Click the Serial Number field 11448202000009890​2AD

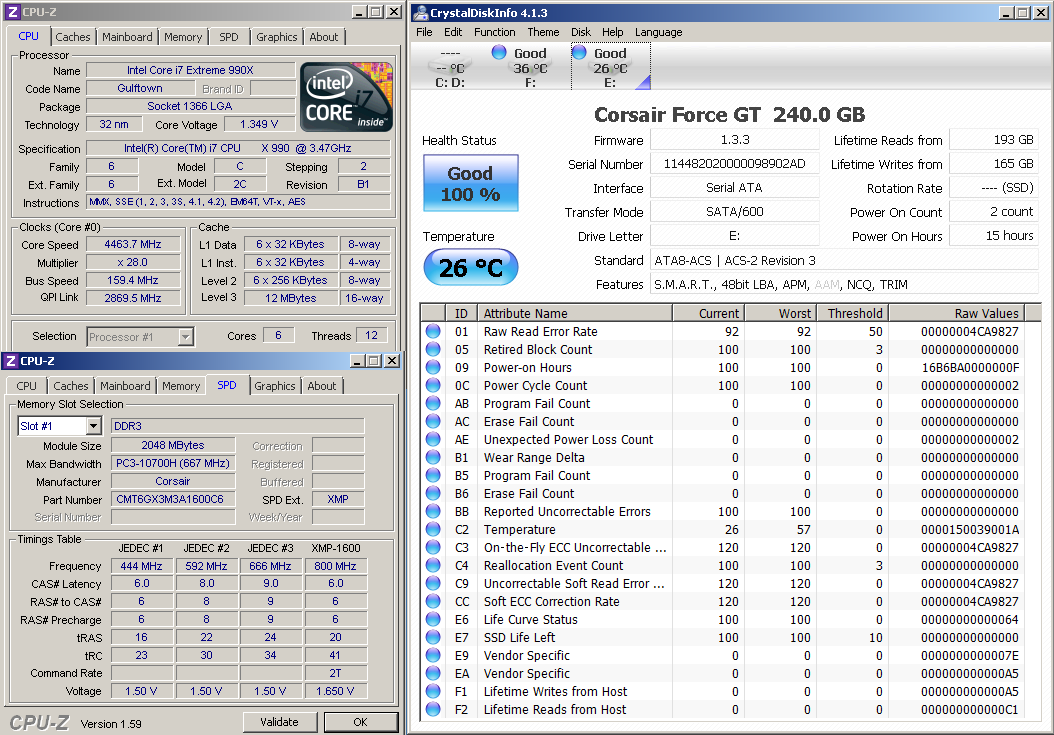[x=735, y=164]
